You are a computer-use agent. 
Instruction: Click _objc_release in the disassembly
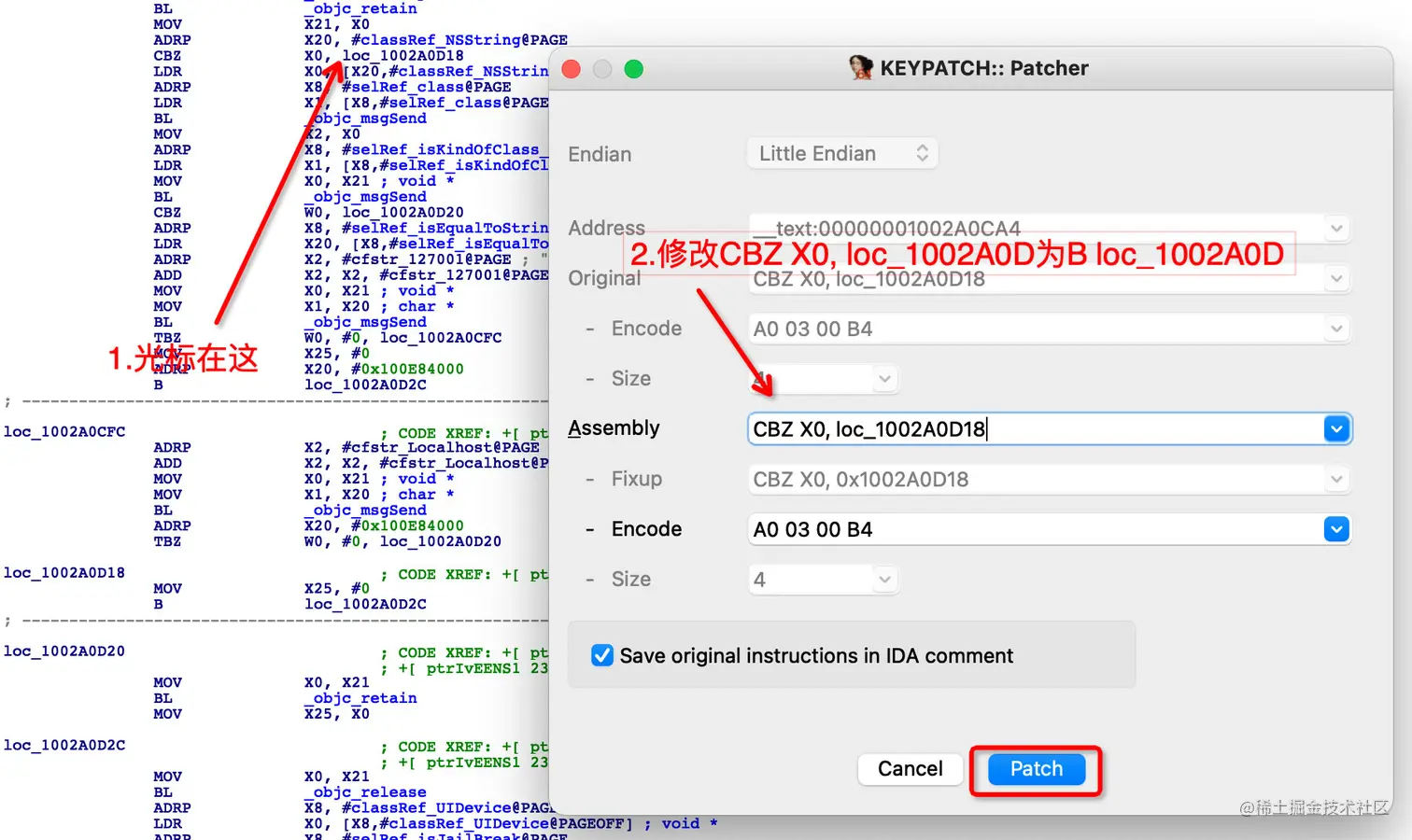coord(365,791)
